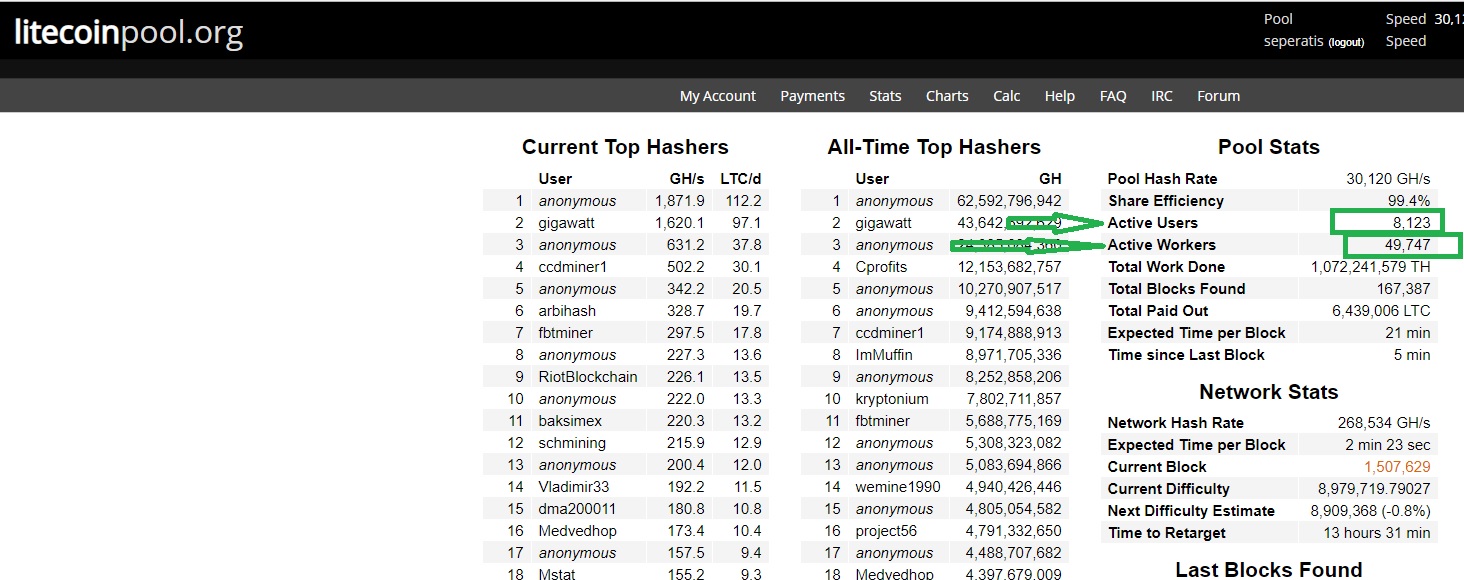Open kryptonium's profile in All-Time Top Hashers
Screen dimensions: 1464x580
pos(892,398)
